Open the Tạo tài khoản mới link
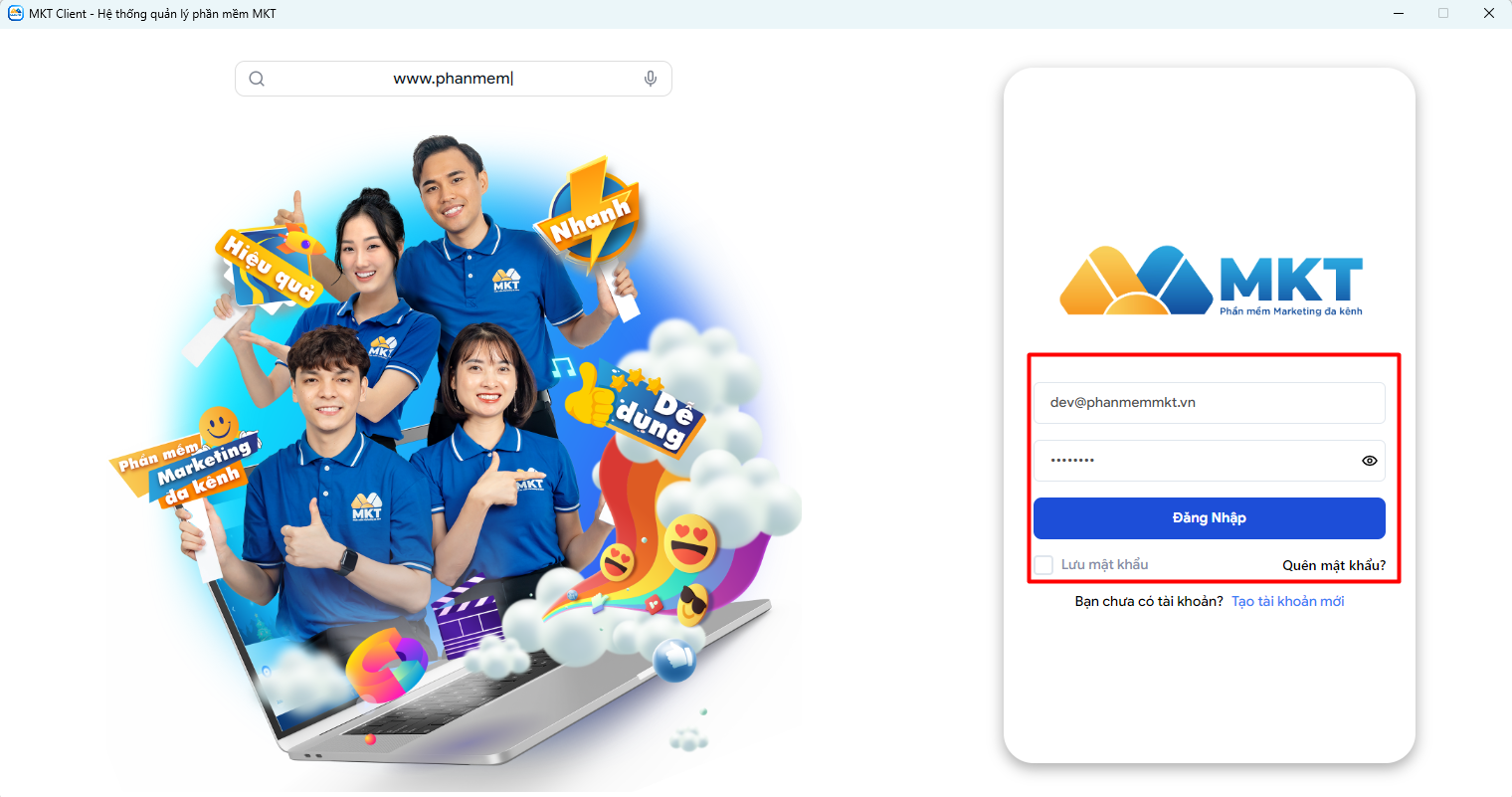The height and width of the screenshot is (797, 1512). [x=1288, y=601]
